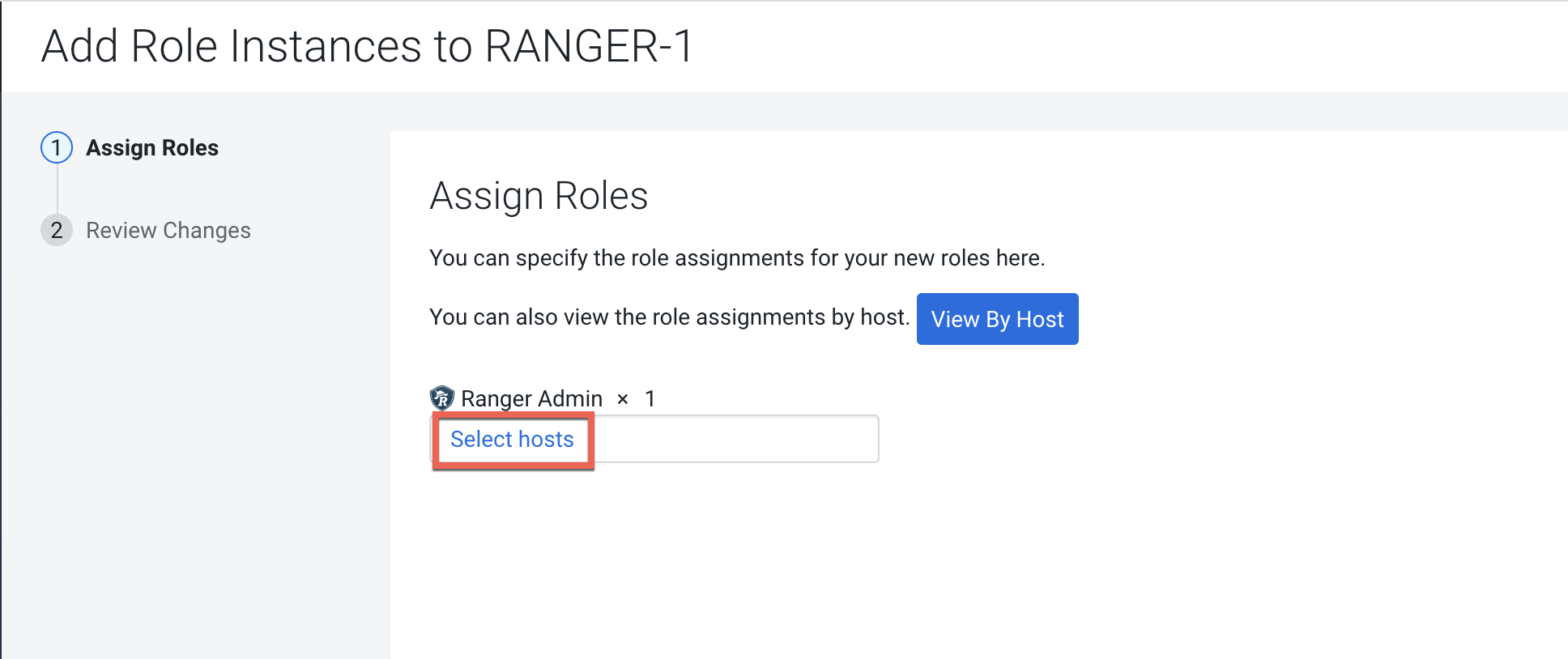Open the Assign Roles wizard step
1568x659 pixels.
pyautogui.click(x=152, y=148)
